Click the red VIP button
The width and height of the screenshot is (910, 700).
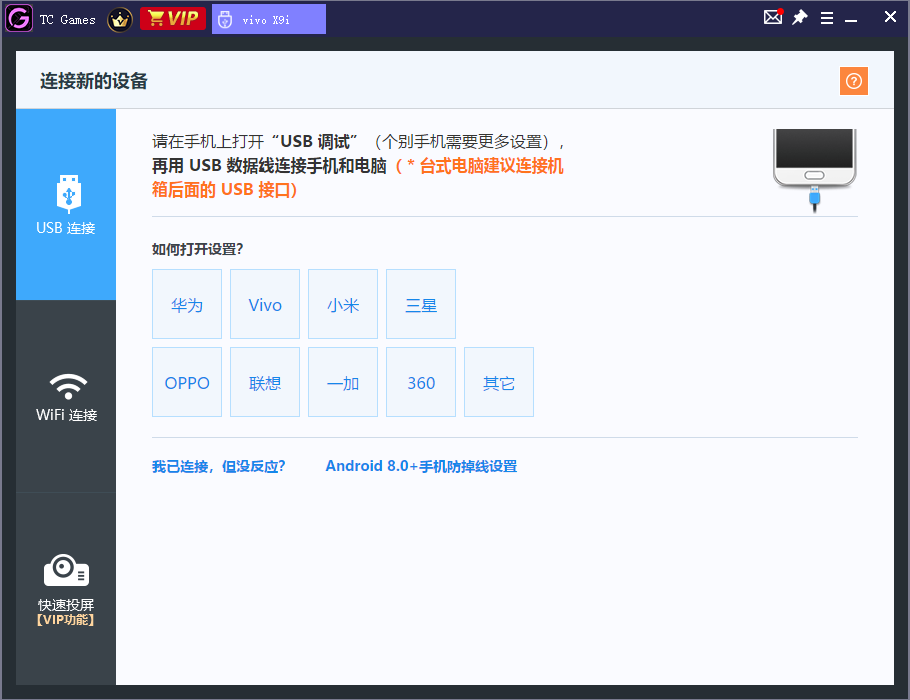pos(172,18)
